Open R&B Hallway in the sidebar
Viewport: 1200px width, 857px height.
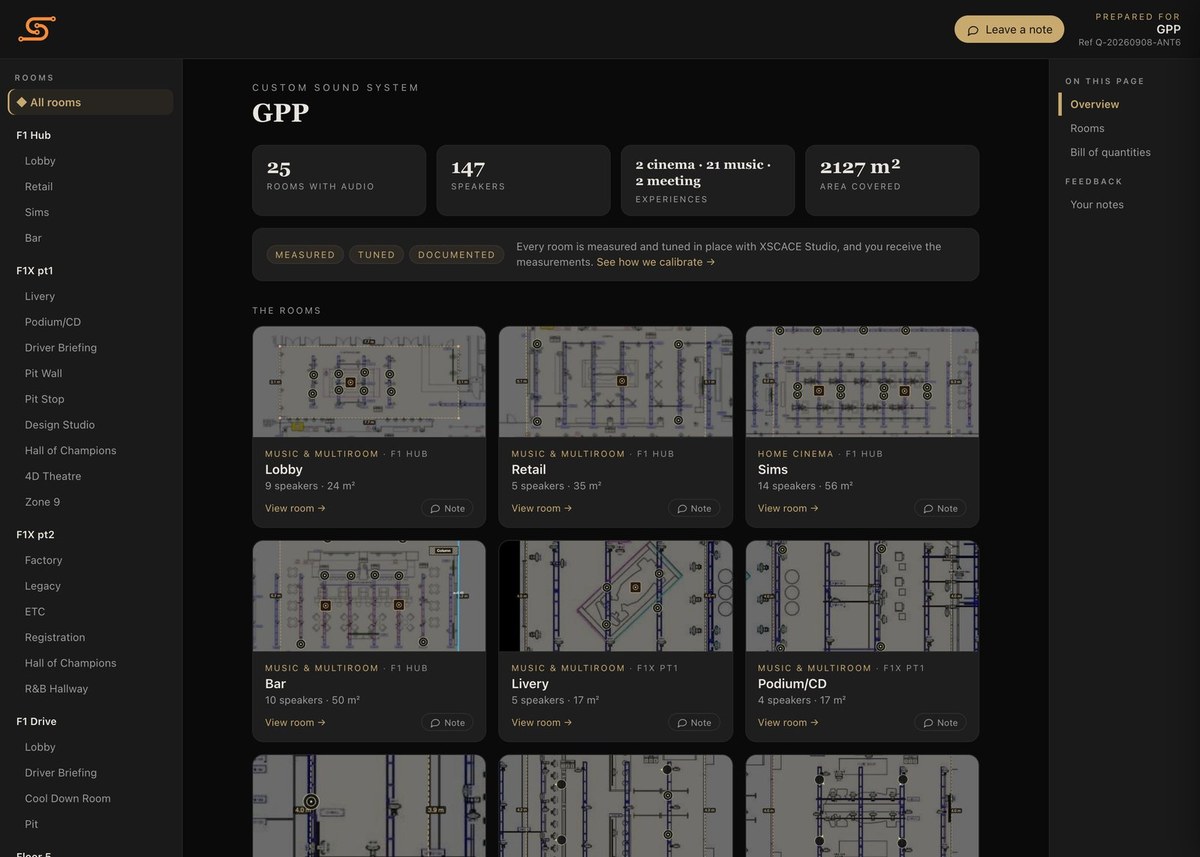click(56, 689)
